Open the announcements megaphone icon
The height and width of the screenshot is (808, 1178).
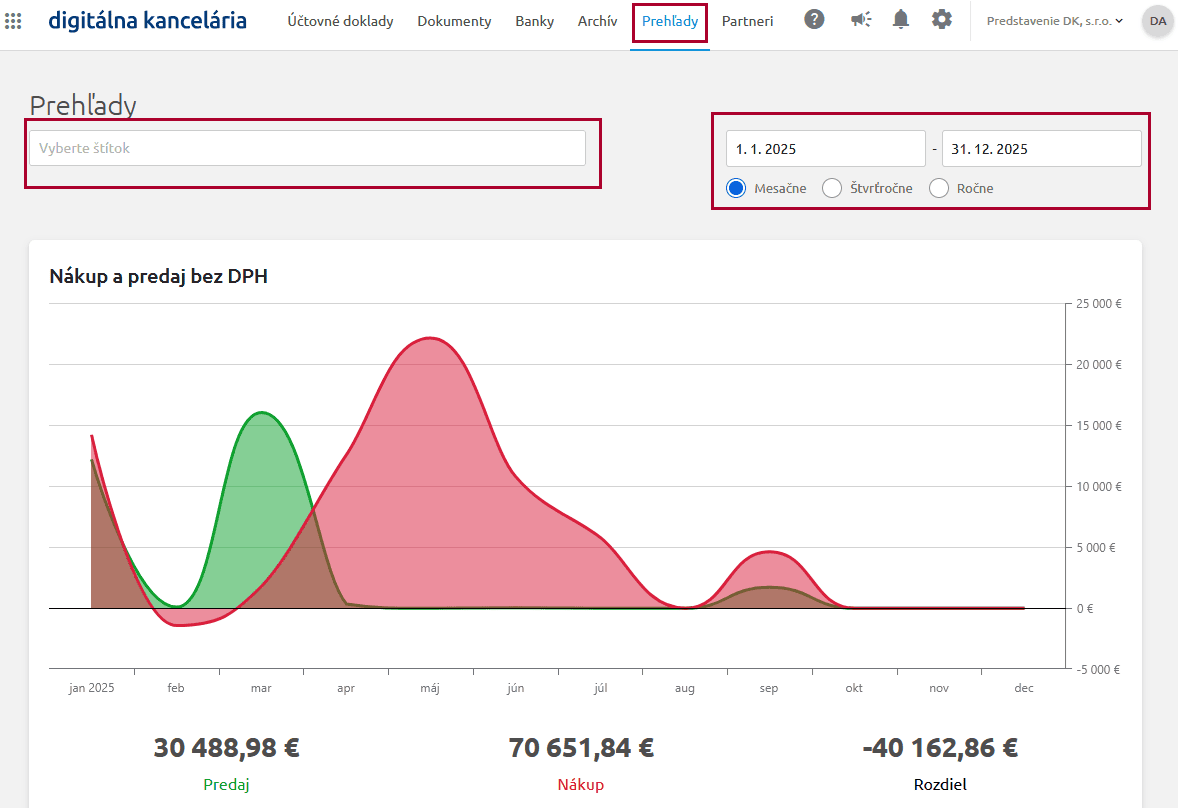click(860, 20)
